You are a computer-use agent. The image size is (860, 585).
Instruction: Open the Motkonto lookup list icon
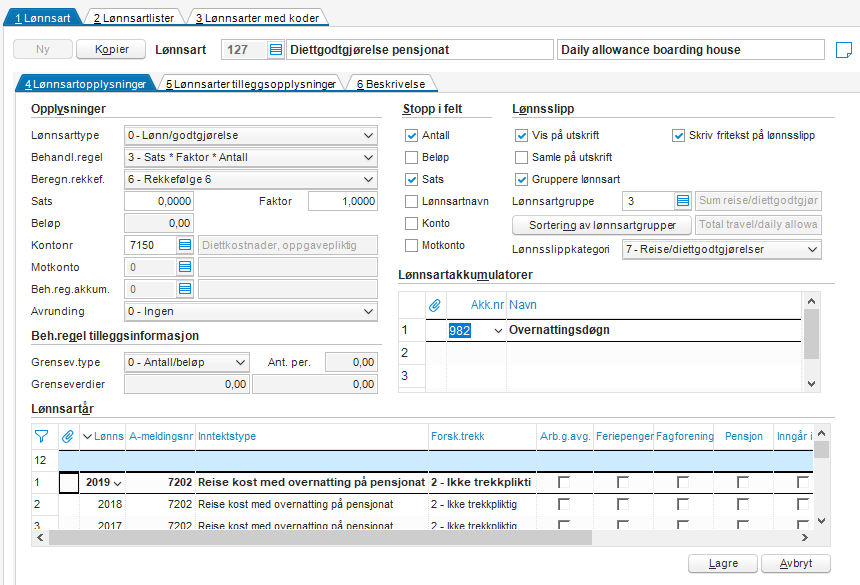[x=185, y=267]
